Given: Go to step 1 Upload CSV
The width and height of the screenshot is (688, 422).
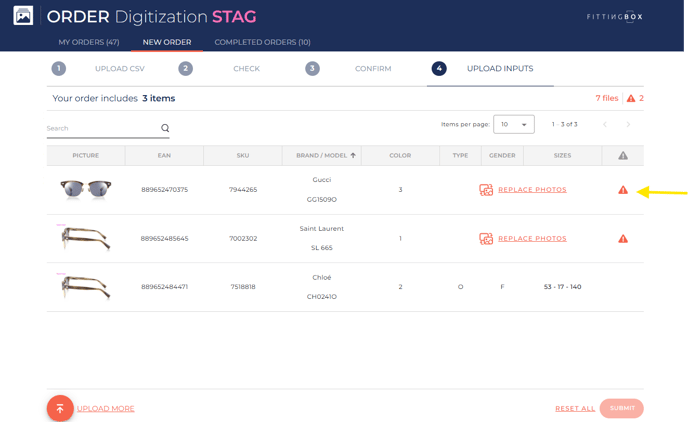Looking at the screenshot, I should click(x=119, y=68).
